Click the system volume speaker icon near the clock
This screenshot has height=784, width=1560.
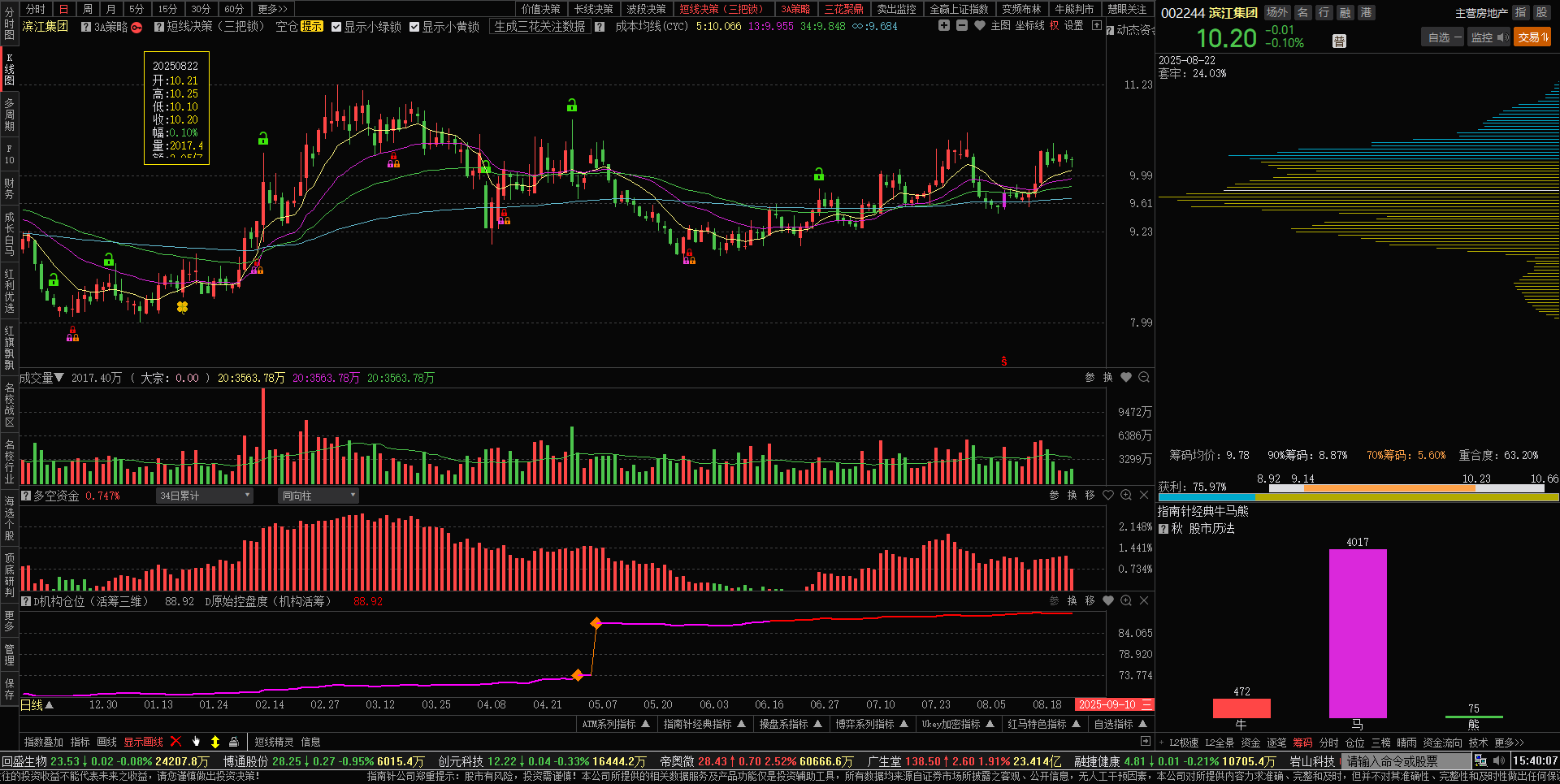1499,761
